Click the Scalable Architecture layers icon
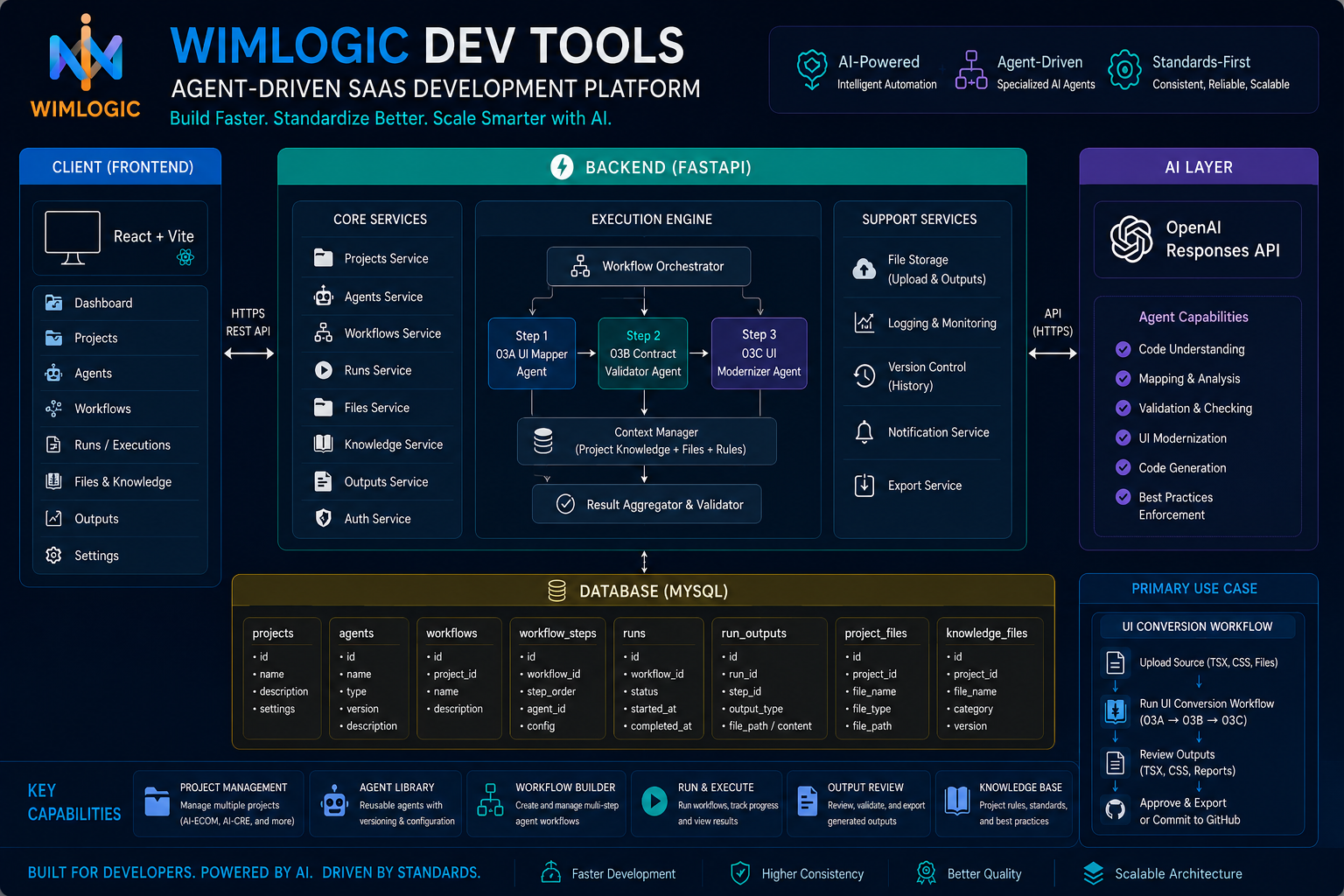This screenshot has height=896, width=1344. pyautogui.click(x=1094, y=872)
